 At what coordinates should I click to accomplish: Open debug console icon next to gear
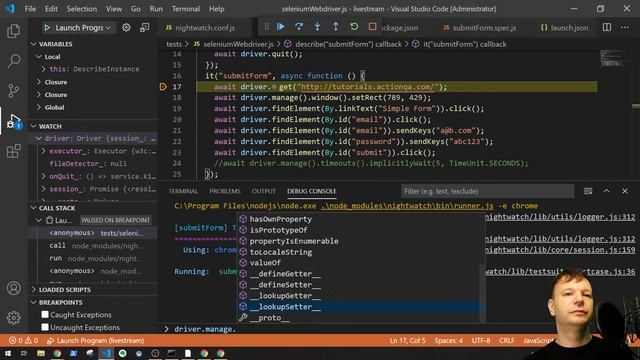pos(144,28)
